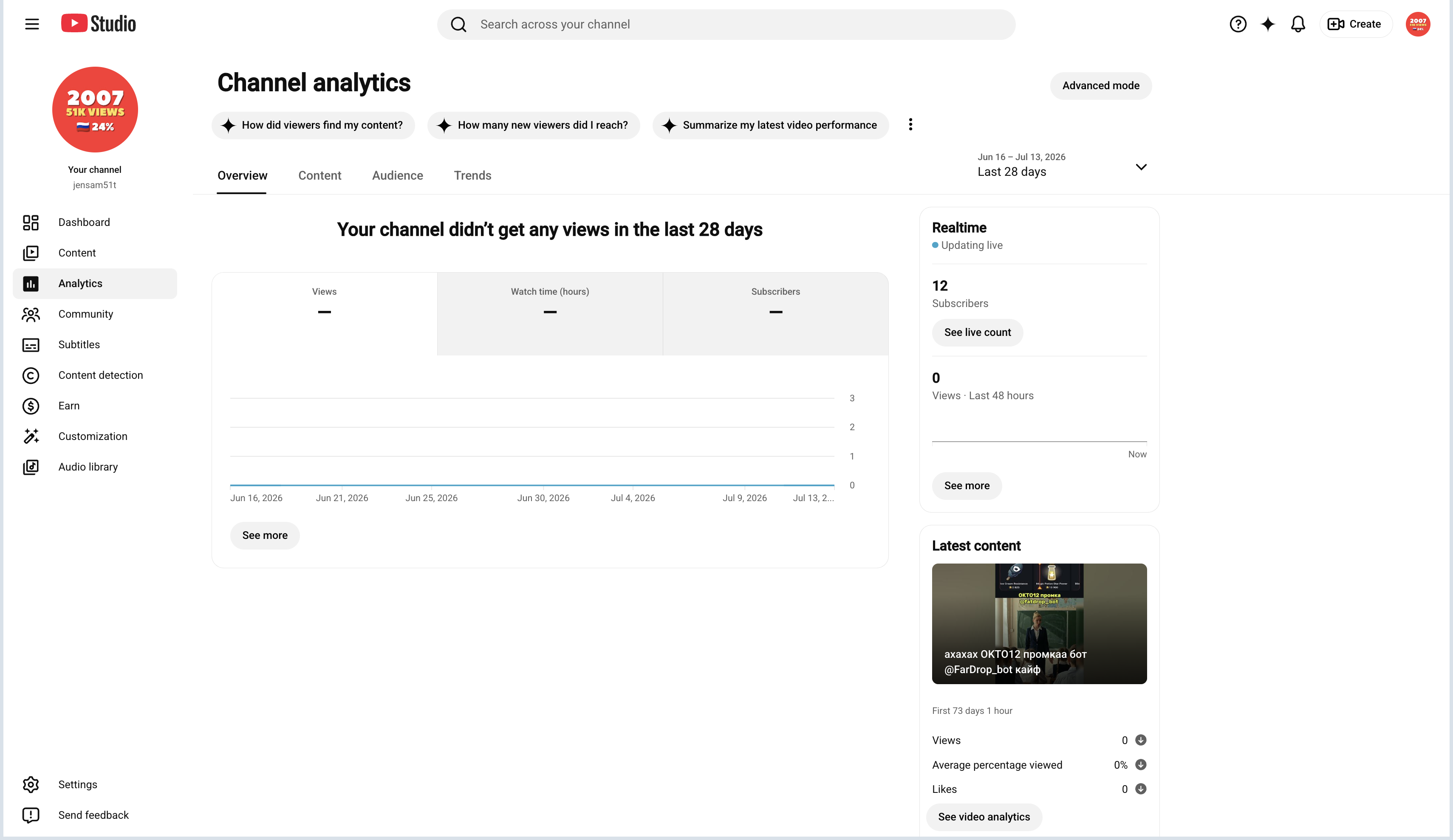Click "Summarize my latest video performance"
The height and width of the screenshot is (840, 1453).
coord(770,125)
